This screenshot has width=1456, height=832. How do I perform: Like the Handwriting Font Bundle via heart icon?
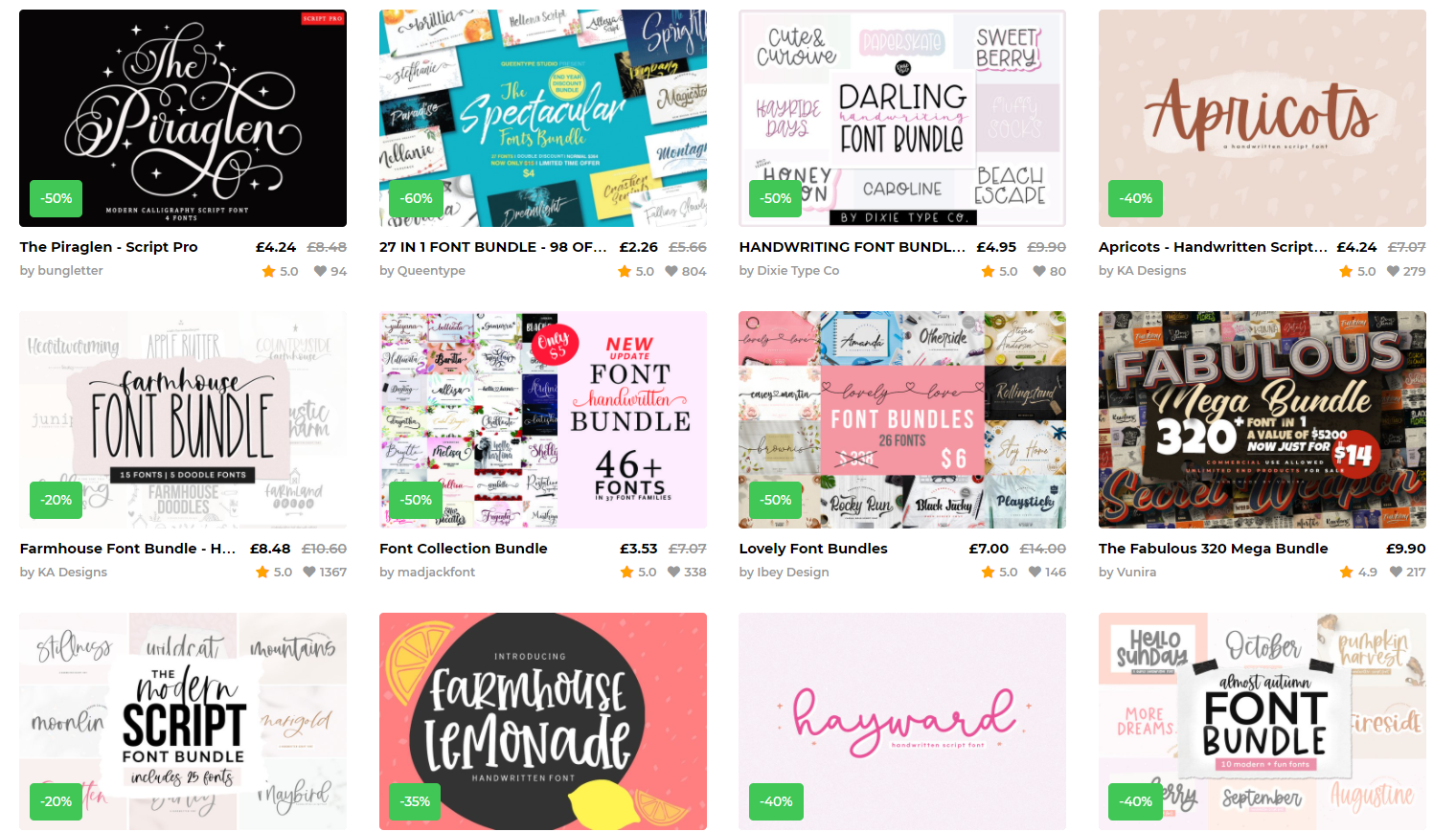coord(1039,271)
